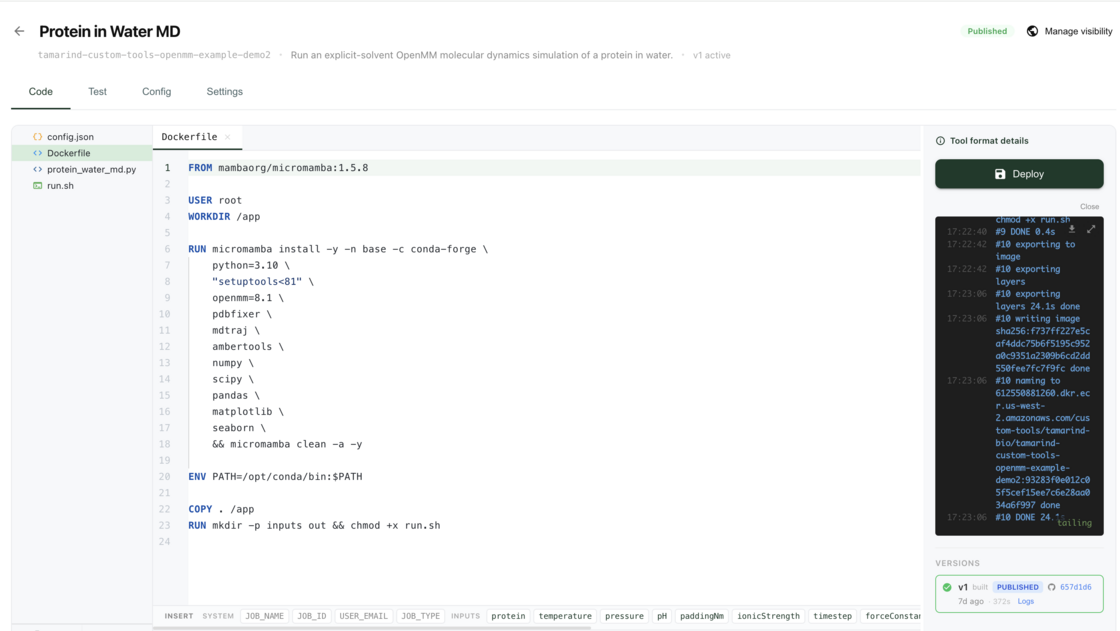Insert the USER_EMAIL variable
This screenshot has height=631, width=1120.
point(364,616)
